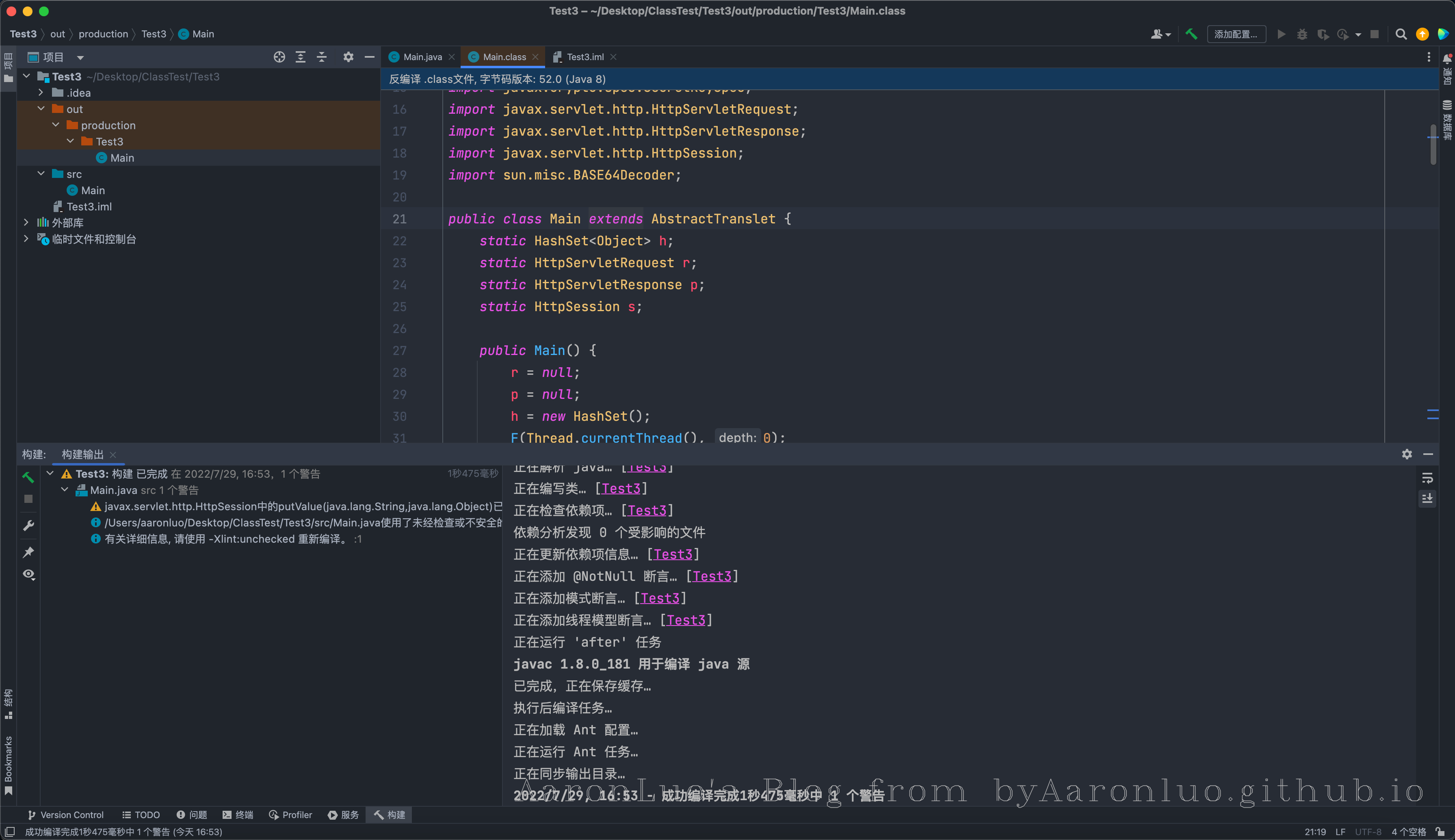Viewport: 1455px width, 840px height.
Task: Select the Build Output tab
Action: coord(82,455)
